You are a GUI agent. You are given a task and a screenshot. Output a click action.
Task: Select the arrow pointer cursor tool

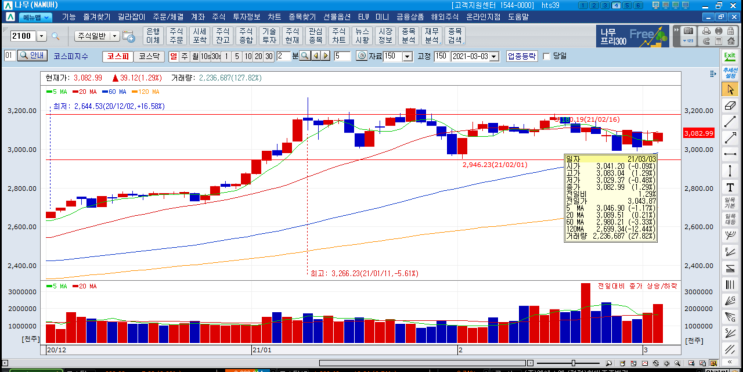pyautogui.click(x=729, y=89)
